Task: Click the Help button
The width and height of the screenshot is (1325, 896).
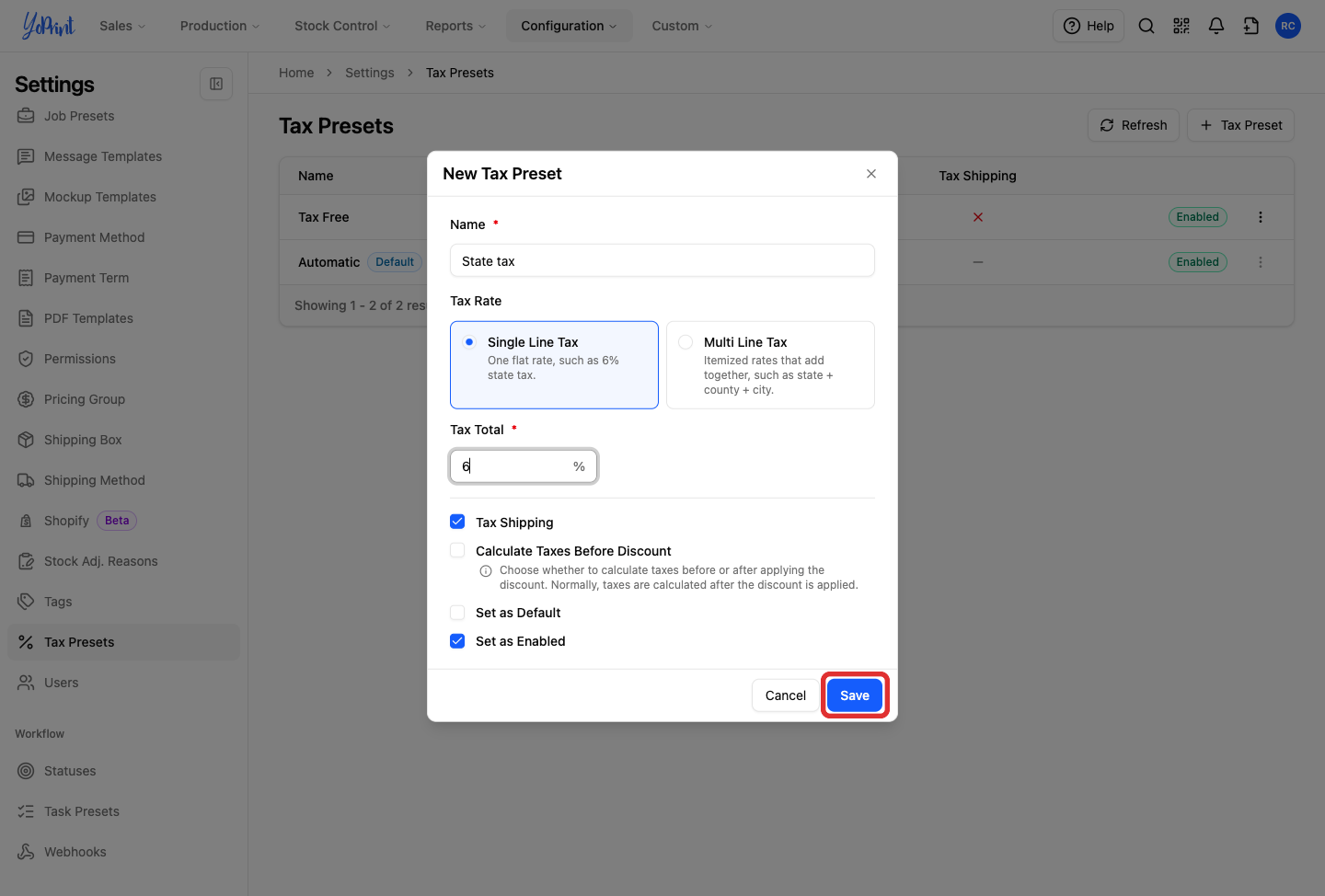Action: [1089, 26]
